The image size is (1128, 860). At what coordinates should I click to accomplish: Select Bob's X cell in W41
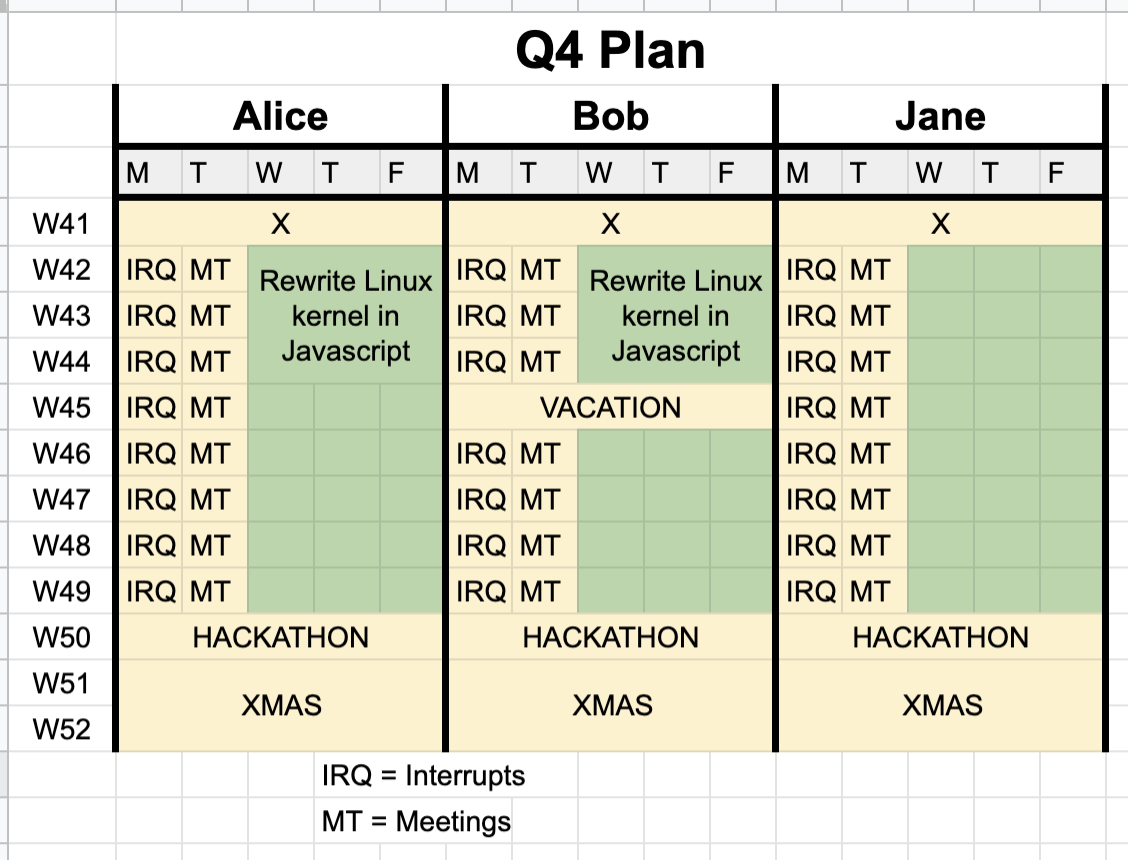[610, 224]
